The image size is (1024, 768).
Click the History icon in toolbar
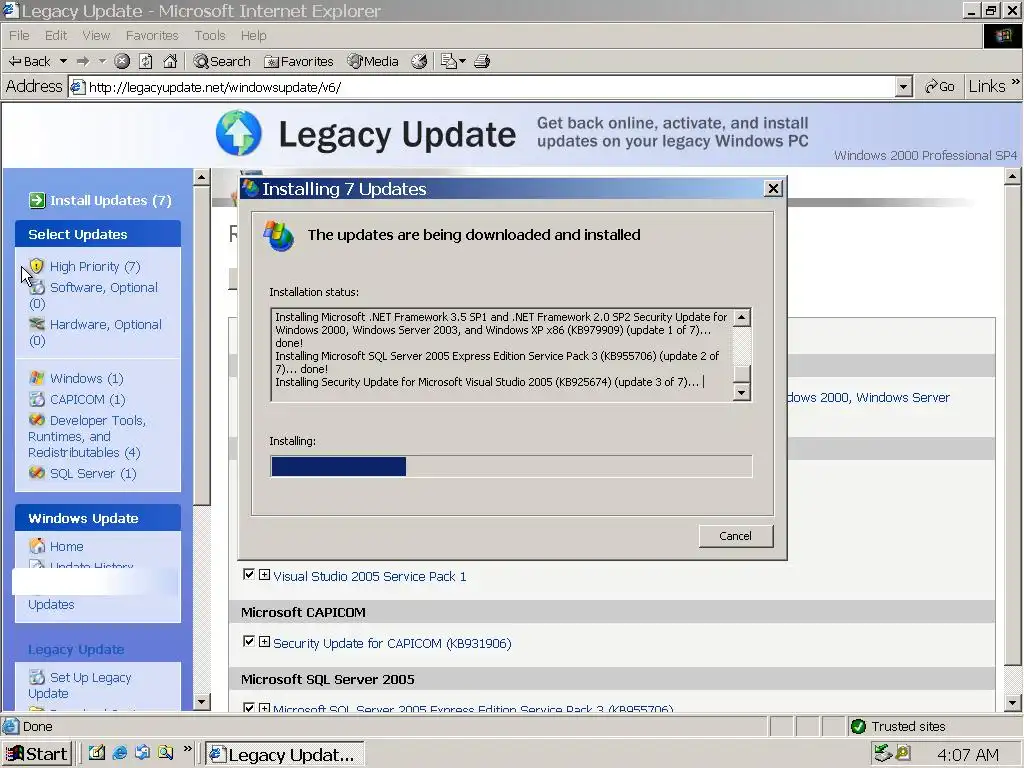pyautogui.click(x=419, y=61)
